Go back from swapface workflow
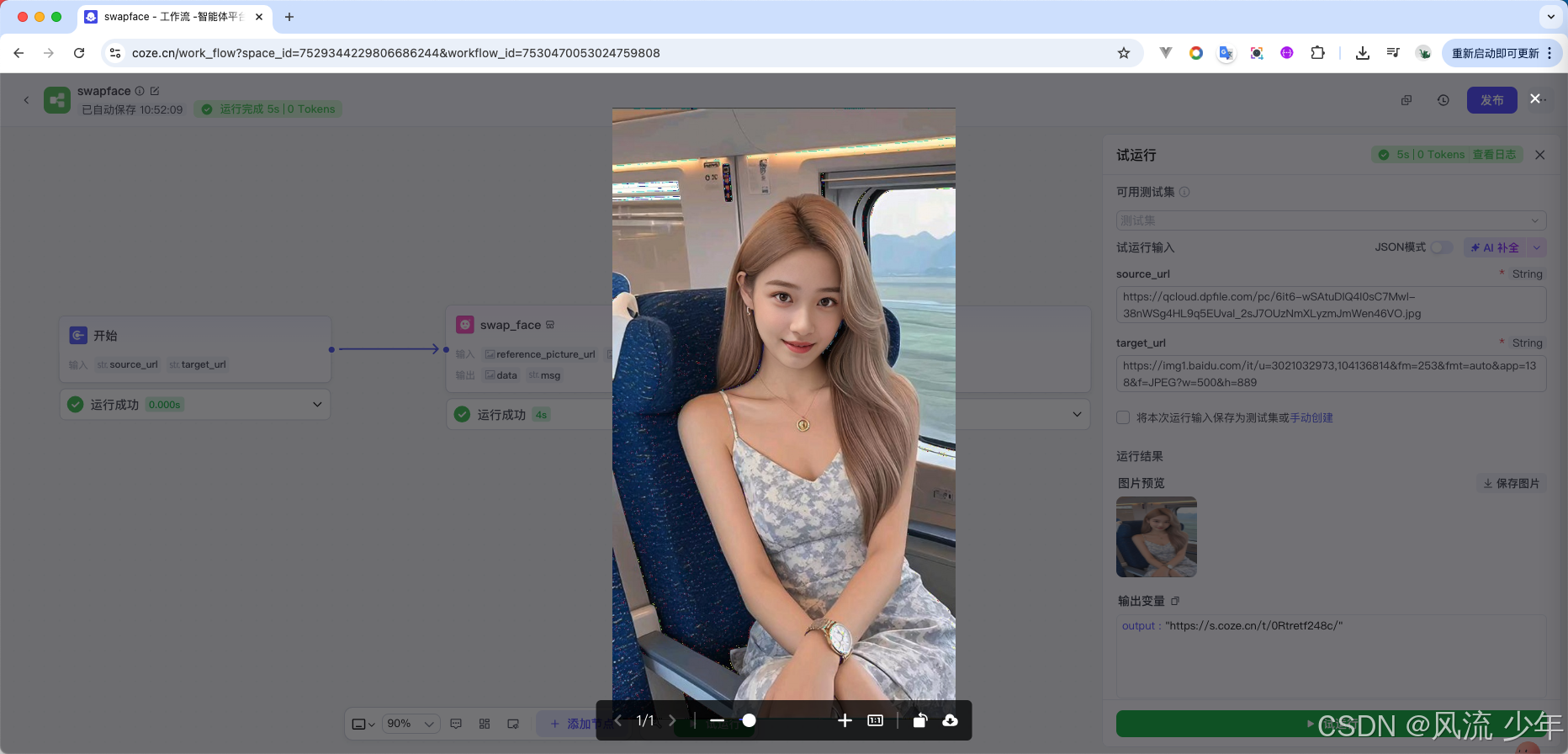This screenshot has width=1568, height=754. (x=26, y=100)
